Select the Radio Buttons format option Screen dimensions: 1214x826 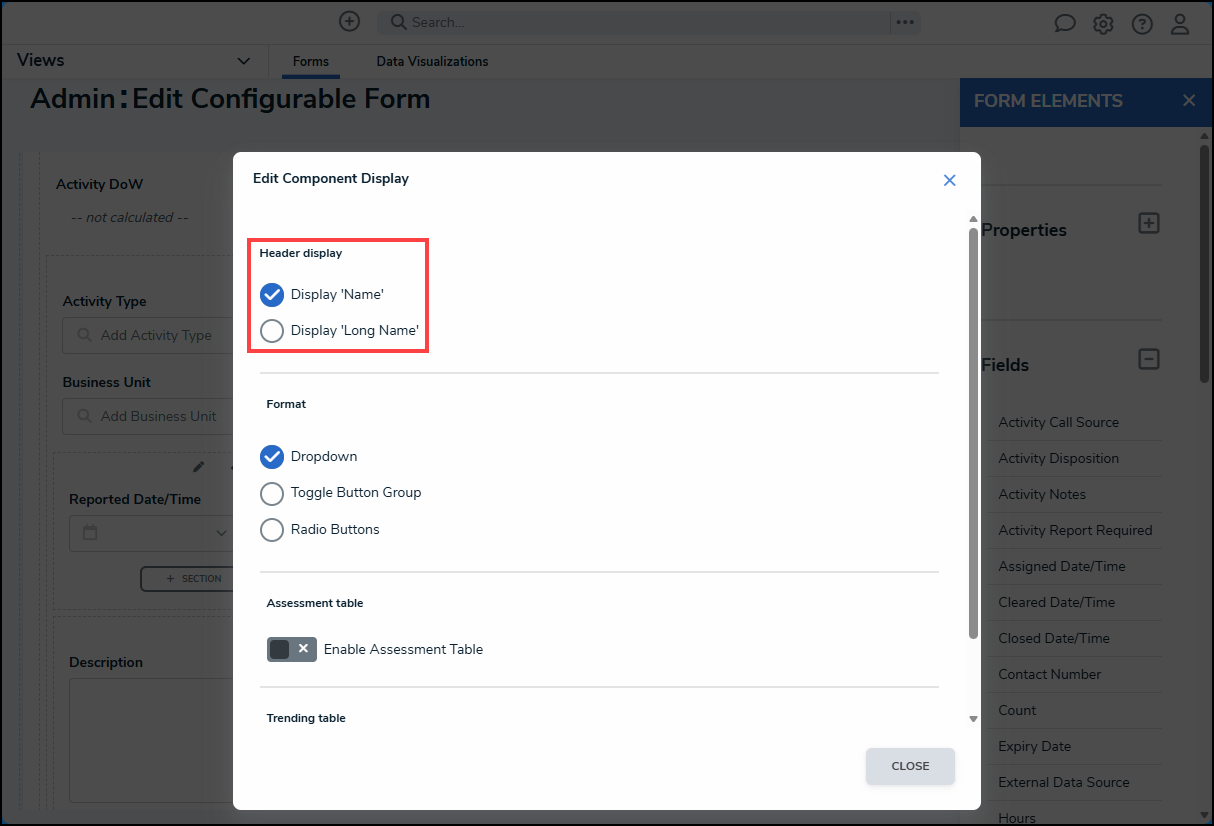(x=272, y=530)
